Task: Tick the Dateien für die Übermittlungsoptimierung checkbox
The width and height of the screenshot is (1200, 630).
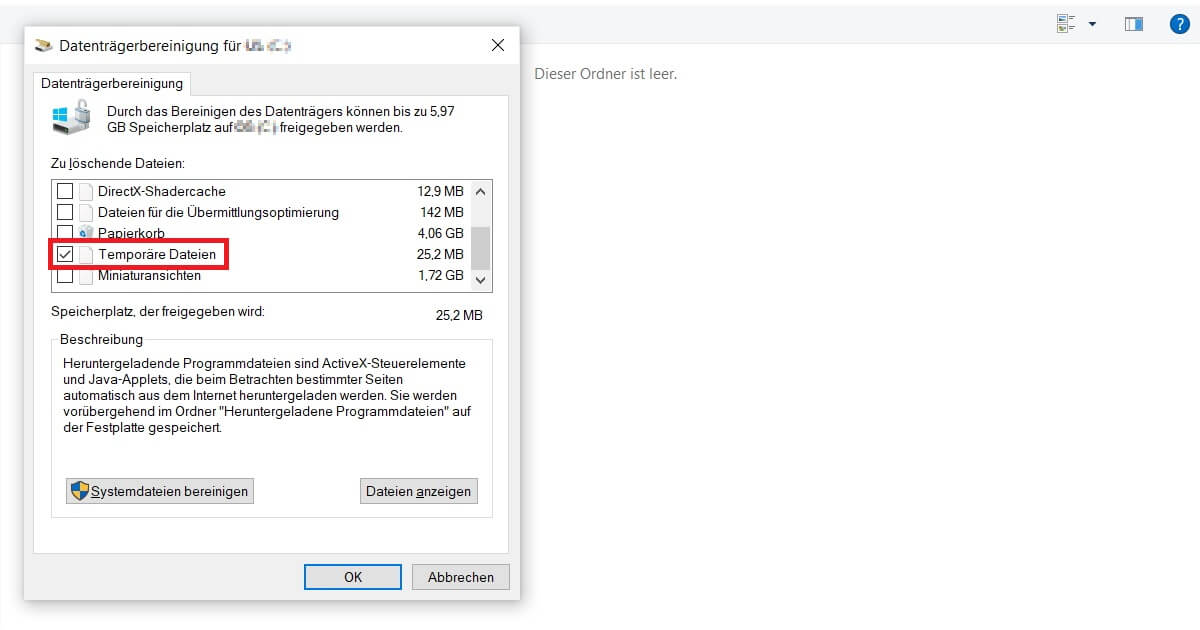Action: [x=65, y=212]
